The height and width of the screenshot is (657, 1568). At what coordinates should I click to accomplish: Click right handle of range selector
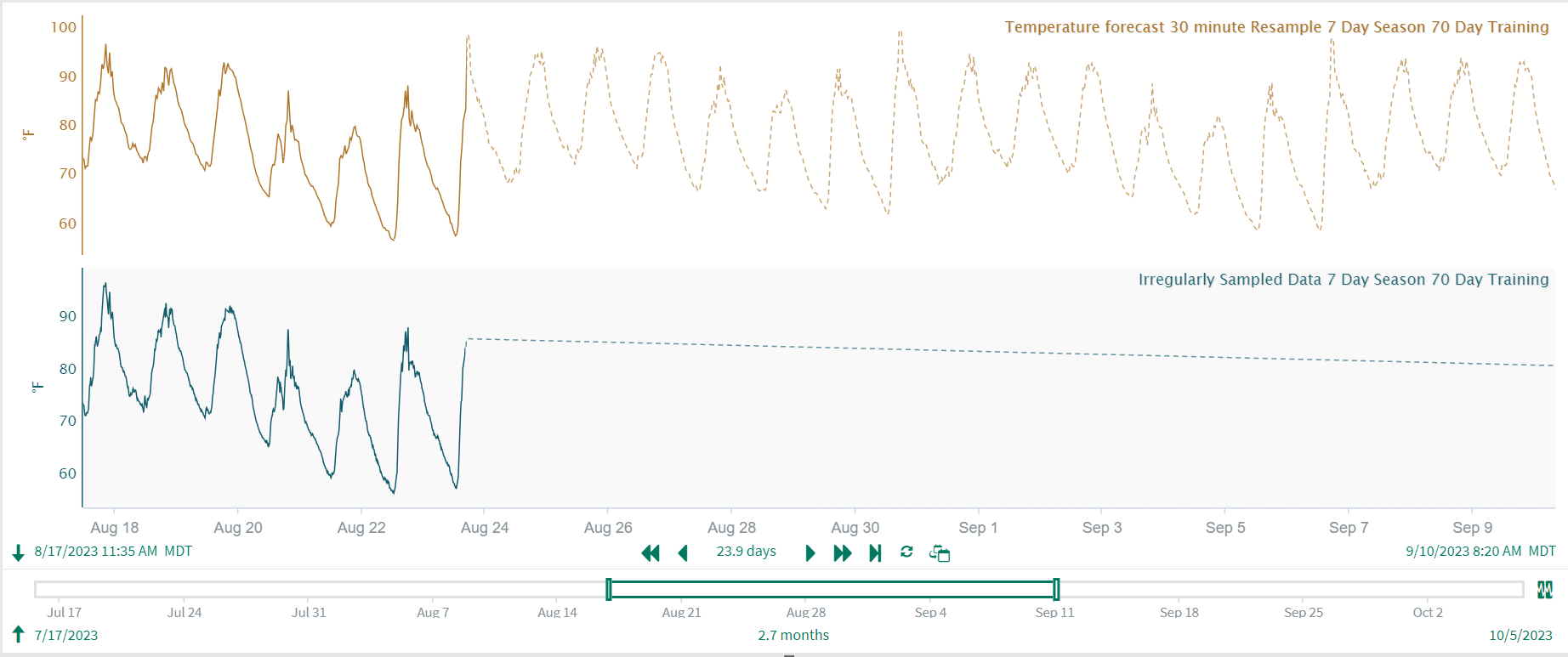[x=1056, y=589]
